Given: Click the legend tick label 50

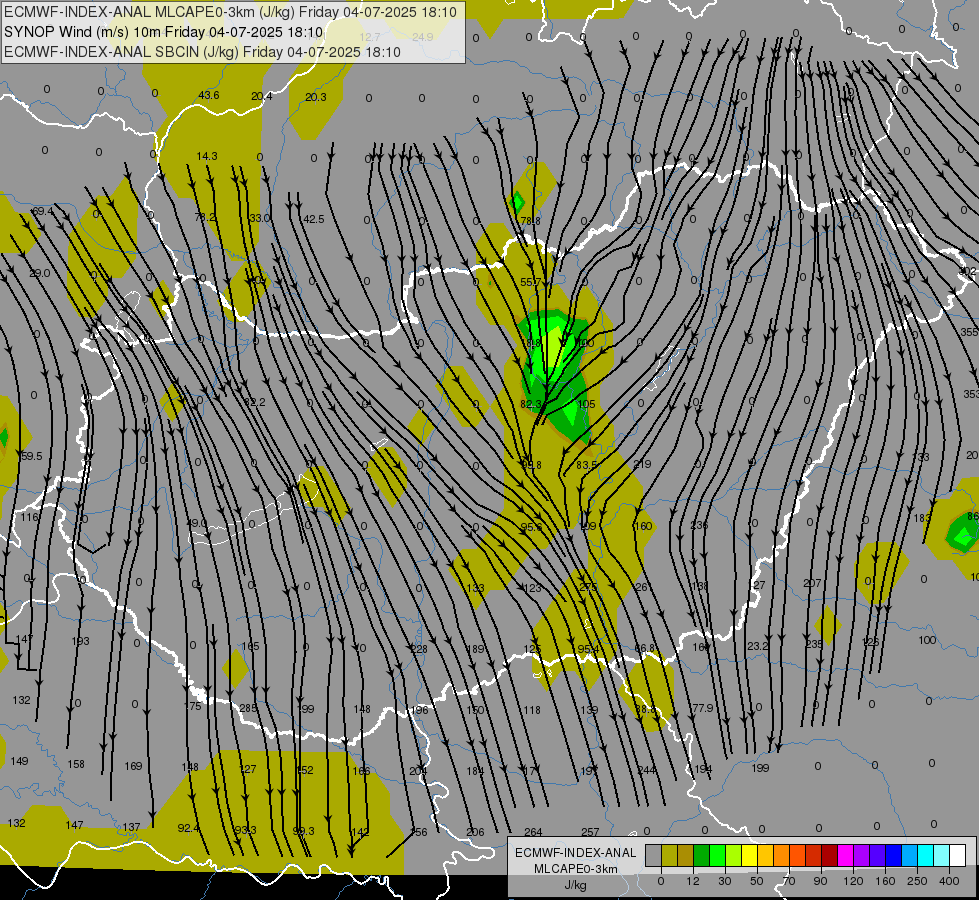Looking at the screenshot, I should click(x=756, y=881).
